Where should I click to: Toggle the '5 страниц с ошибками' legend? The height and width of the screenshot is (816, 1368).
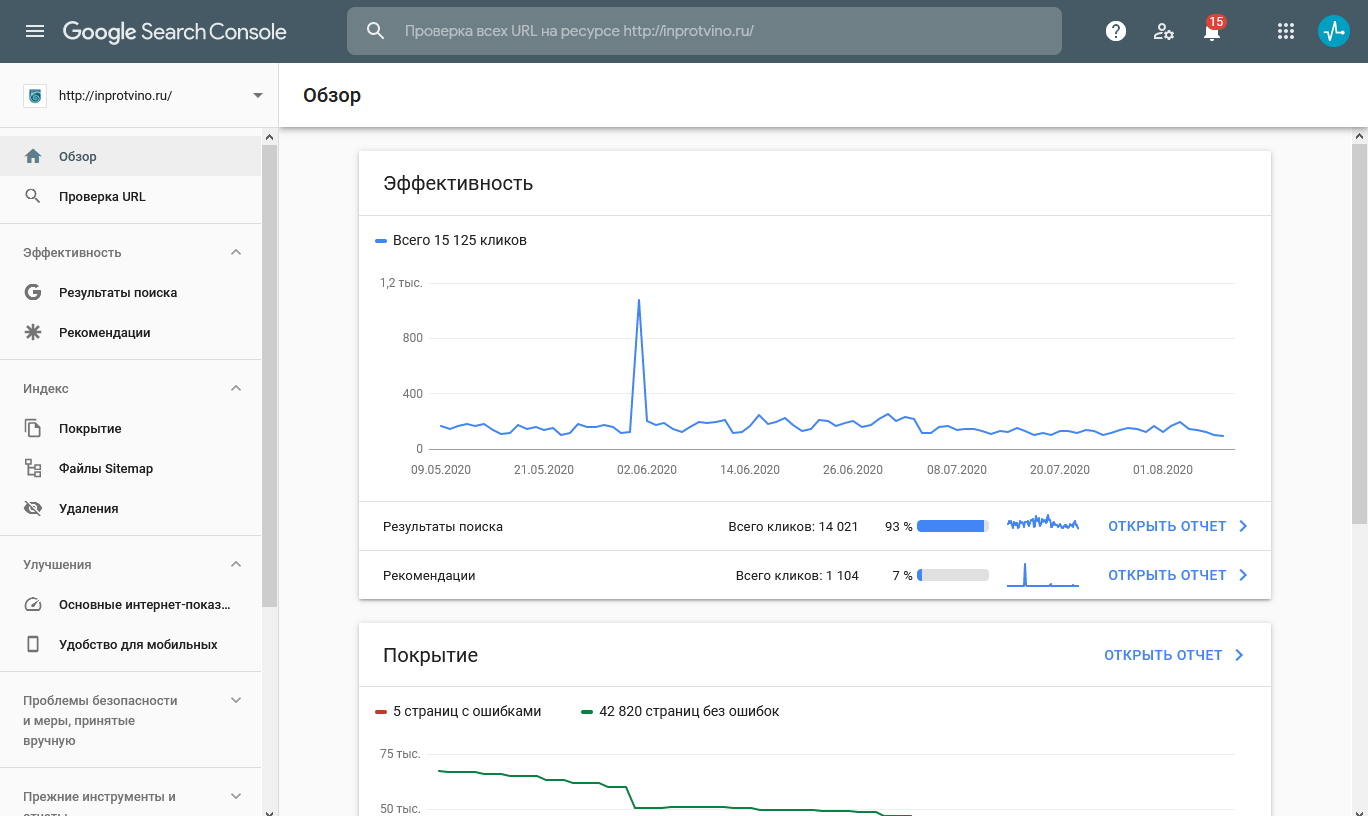tap(458, 711)
